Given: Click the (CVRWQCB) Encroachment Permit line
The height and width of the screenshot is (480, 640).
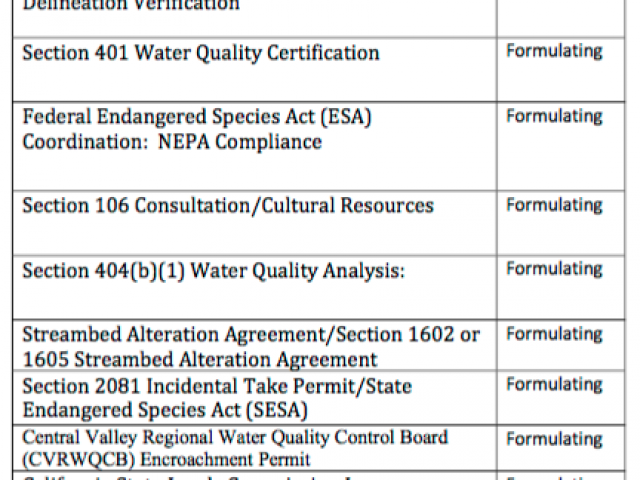Looking at the screenshot, I should click(166, 460).
